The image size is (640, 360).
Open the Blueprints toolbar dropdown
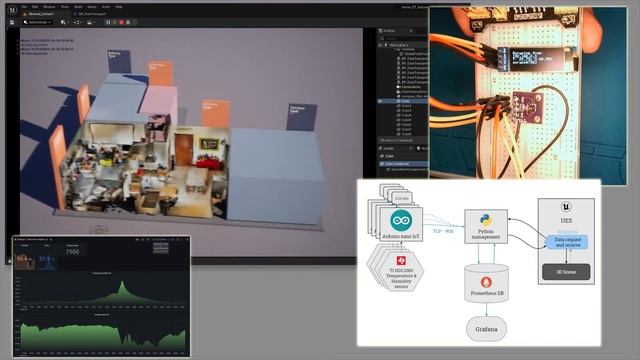[78, 22]
